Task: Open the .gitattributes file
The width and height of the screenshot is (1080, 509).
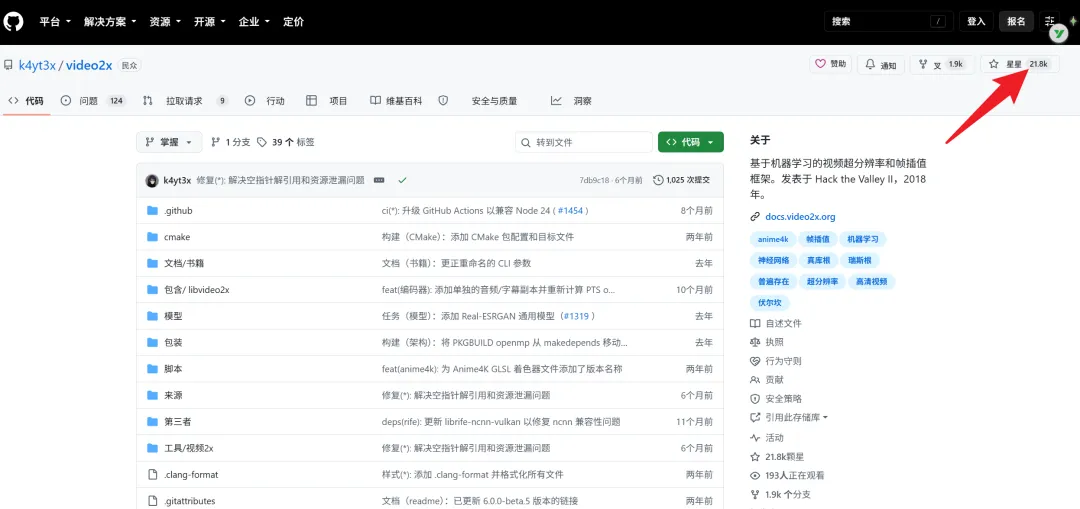Action: [x=189, y=501]
